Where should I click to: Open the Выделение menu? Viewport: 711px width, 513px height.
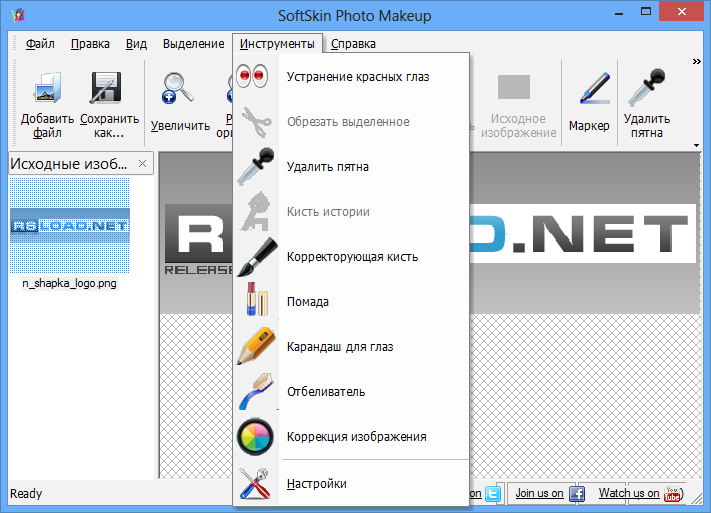193,44
